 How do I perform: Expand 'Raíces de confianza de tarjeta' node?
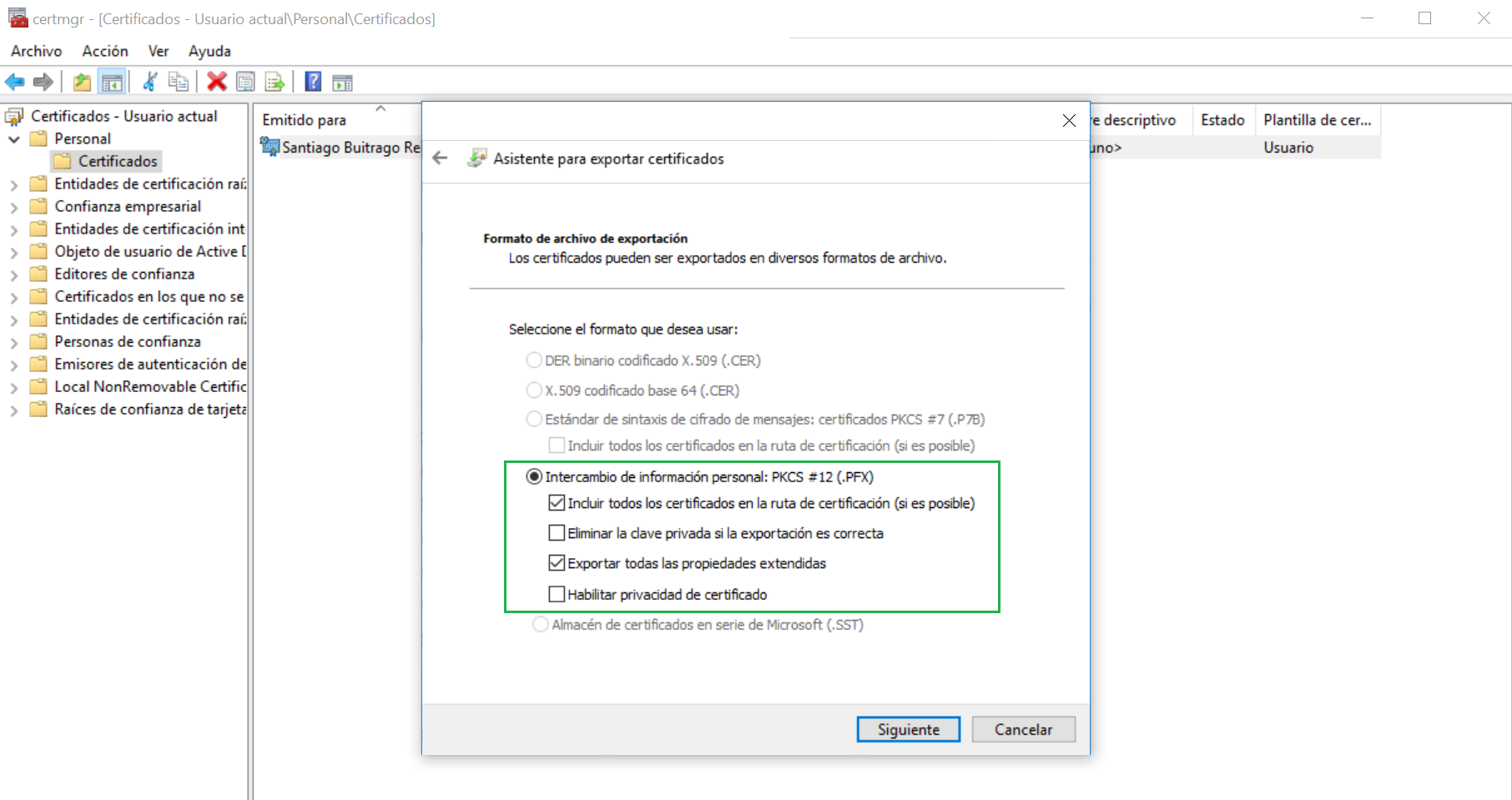pos(14,410)
